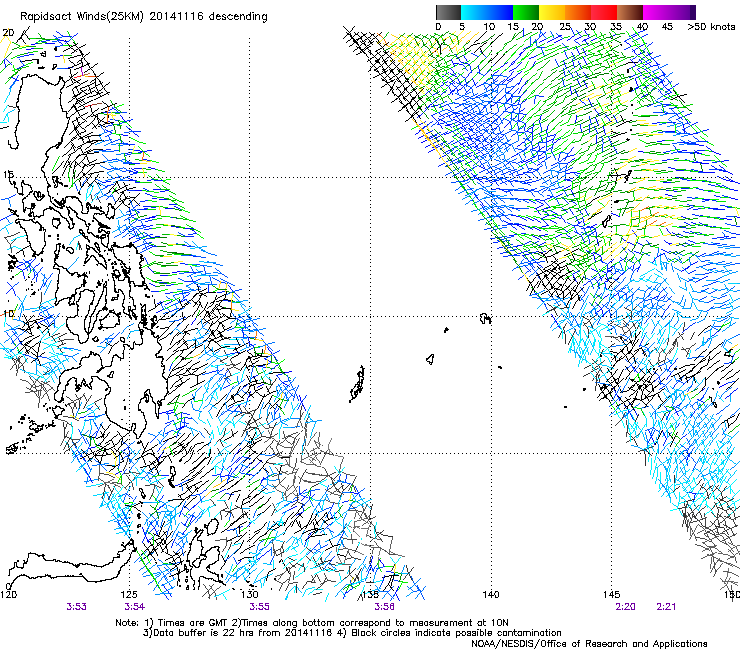
Task: Click the '45' label under the color legend
Action: 667,27
